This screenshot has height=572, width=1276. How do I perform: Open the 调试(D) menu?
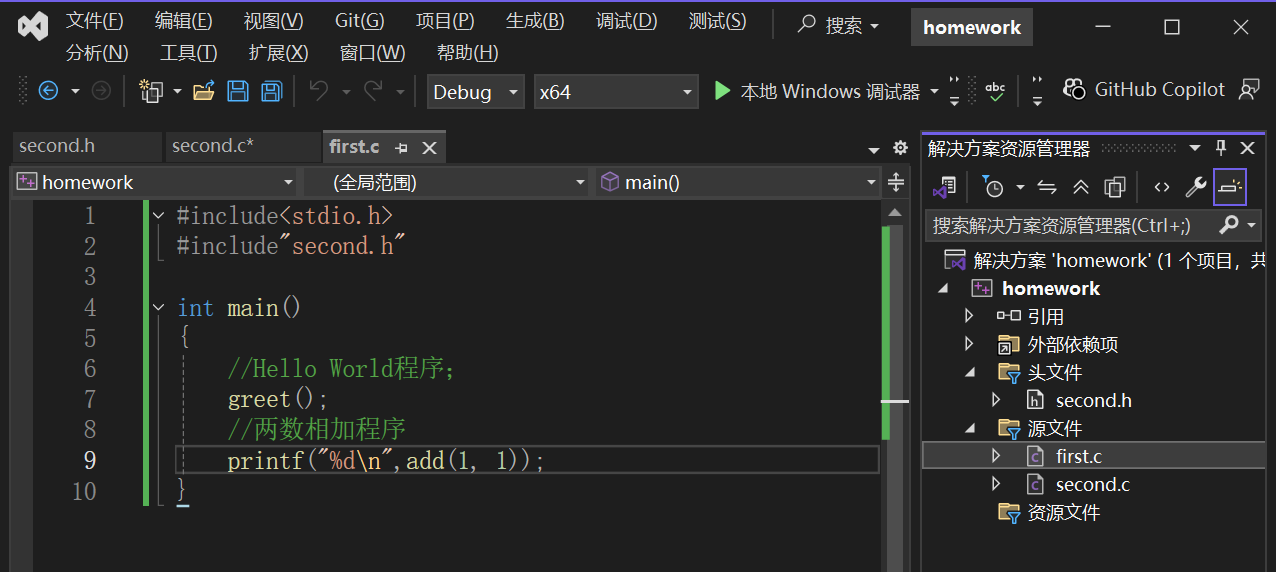[x=627, y=21]
